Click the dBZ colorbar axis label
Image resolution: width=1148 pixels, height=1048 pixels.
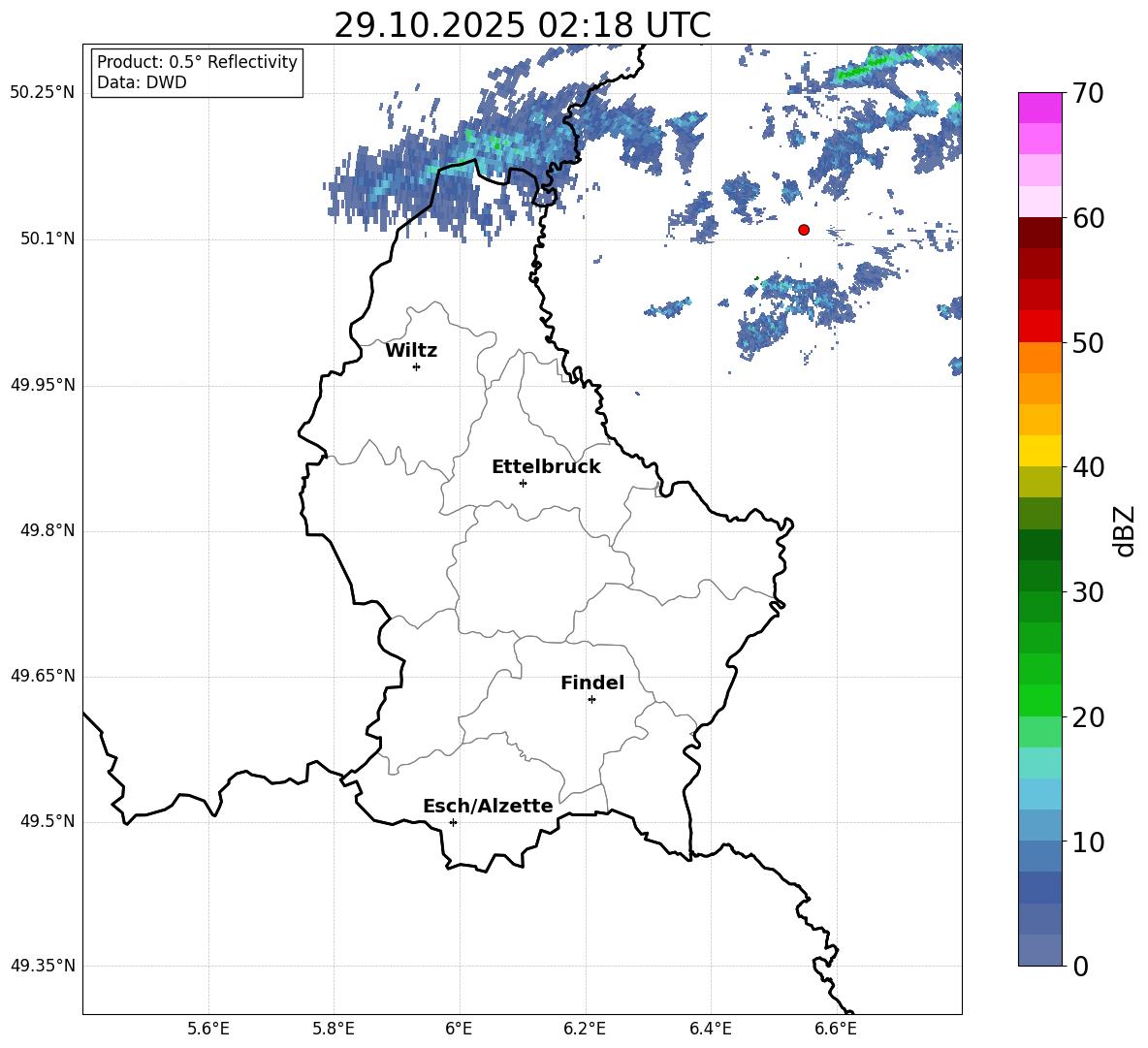(x=1125, y=530)
